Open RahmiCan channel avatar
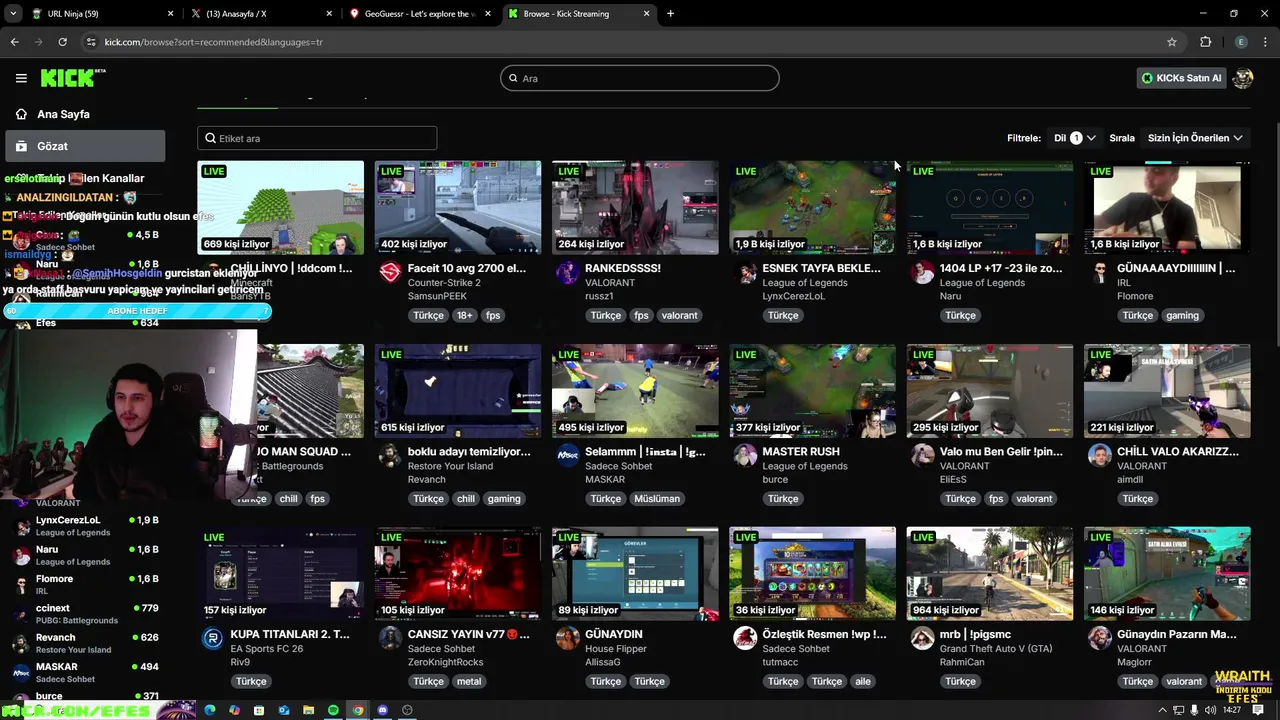 [922, 638]
